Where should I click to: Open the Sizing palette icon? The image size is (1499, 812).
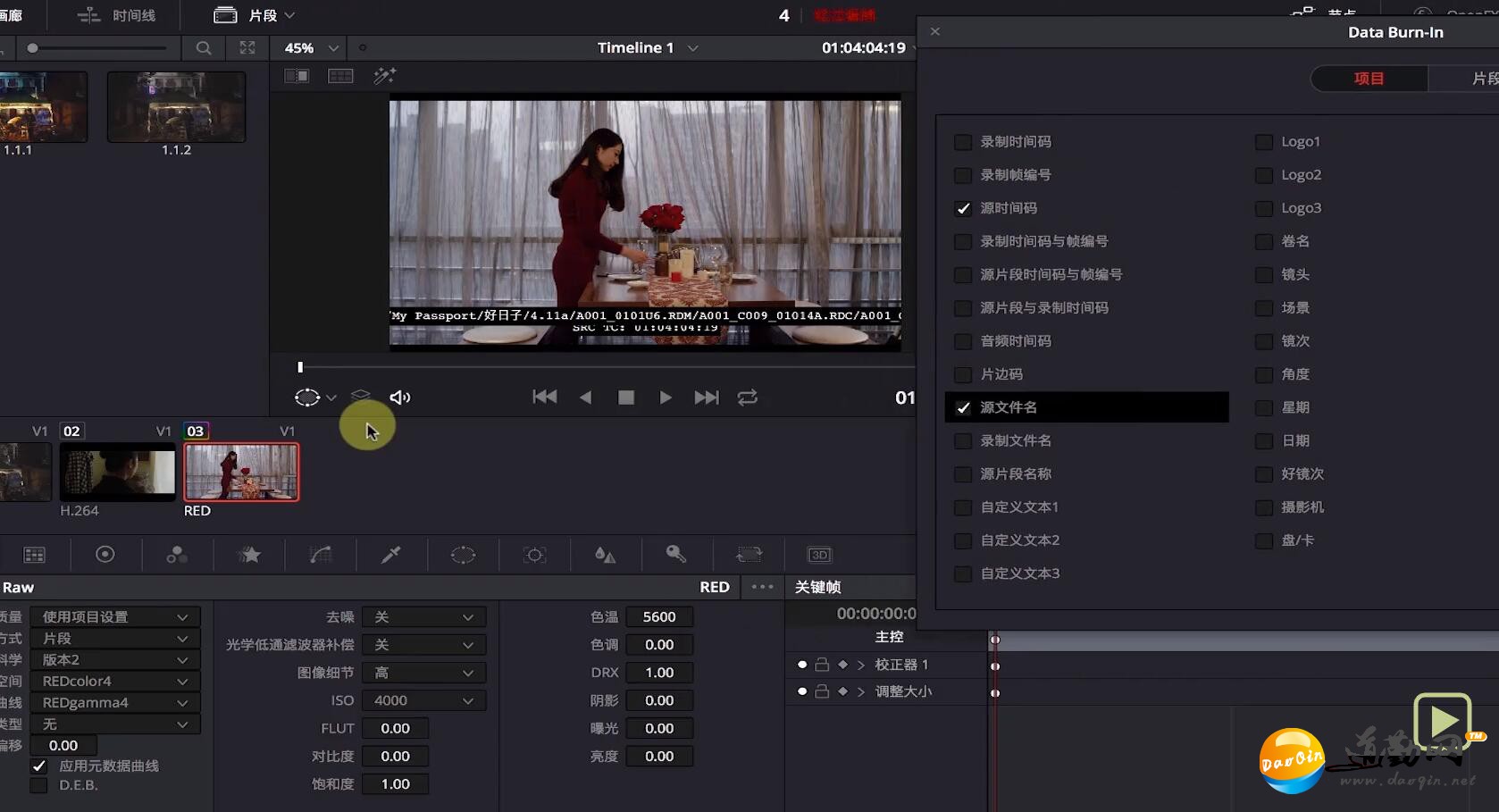tap(749, 555)
